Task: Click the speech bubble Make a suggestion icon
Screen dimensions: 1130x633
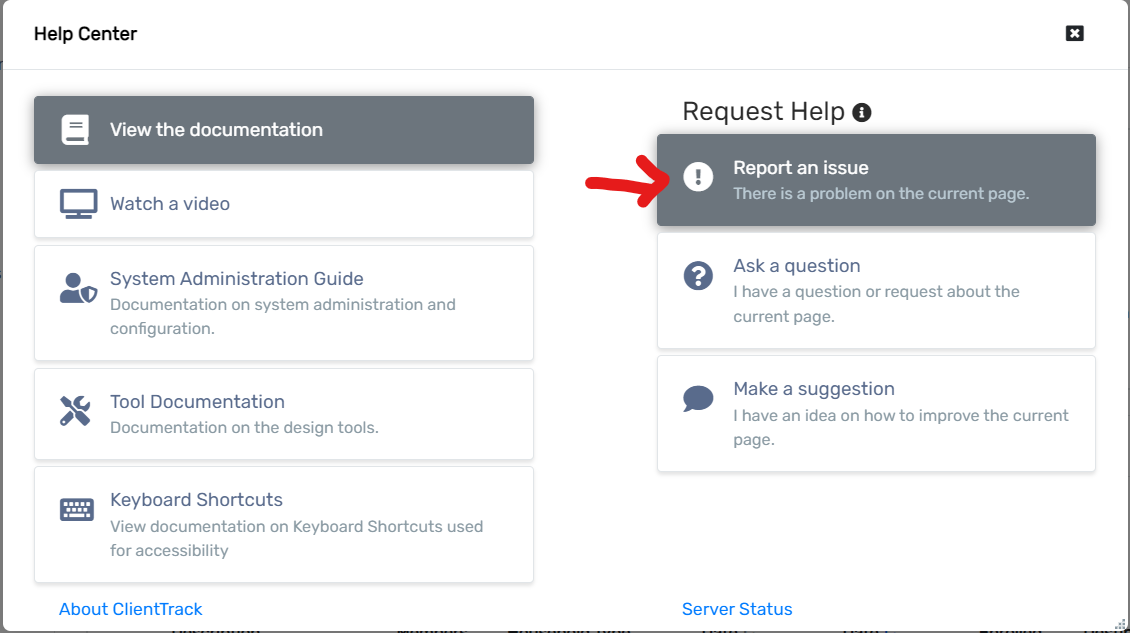Action: (698, 399)
